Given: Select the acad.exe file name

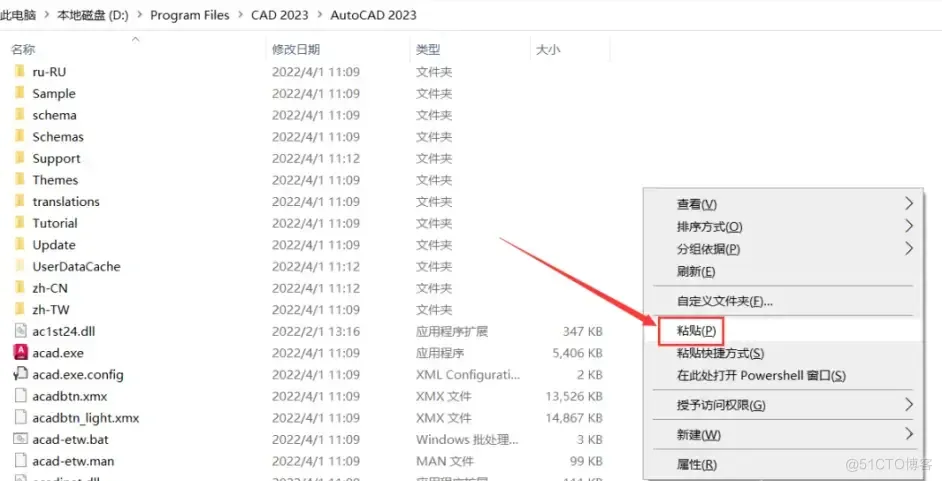Looking at the screenshot, I should (x=58, y=352).
